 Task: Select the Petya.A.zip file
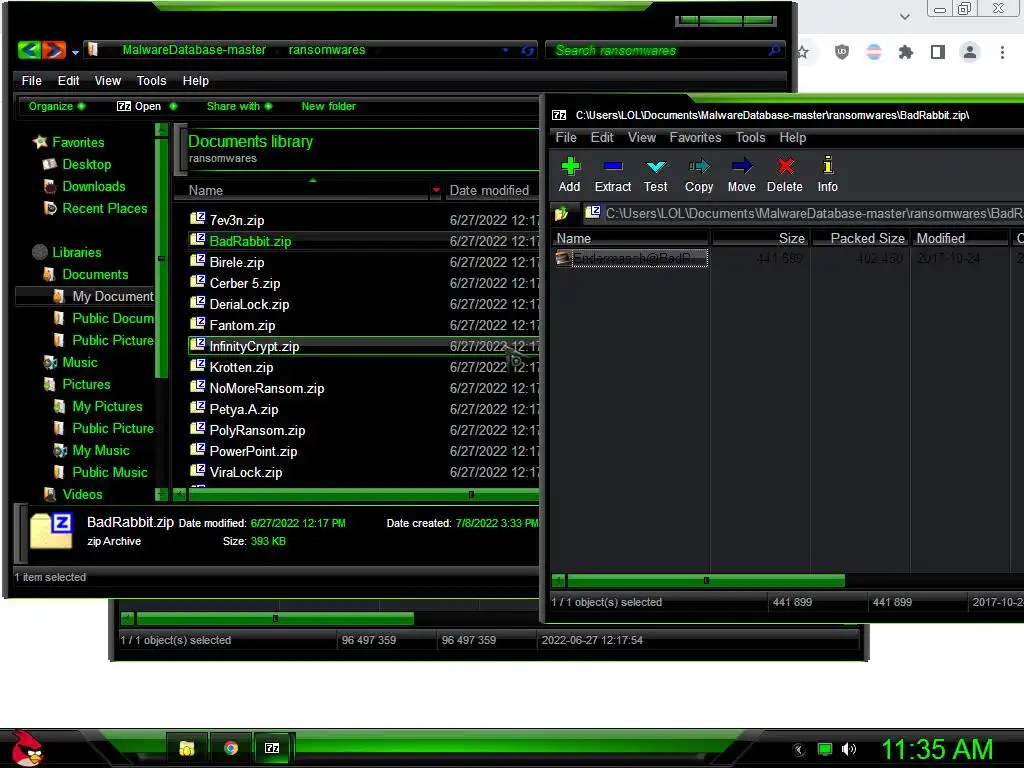point(244,409)
